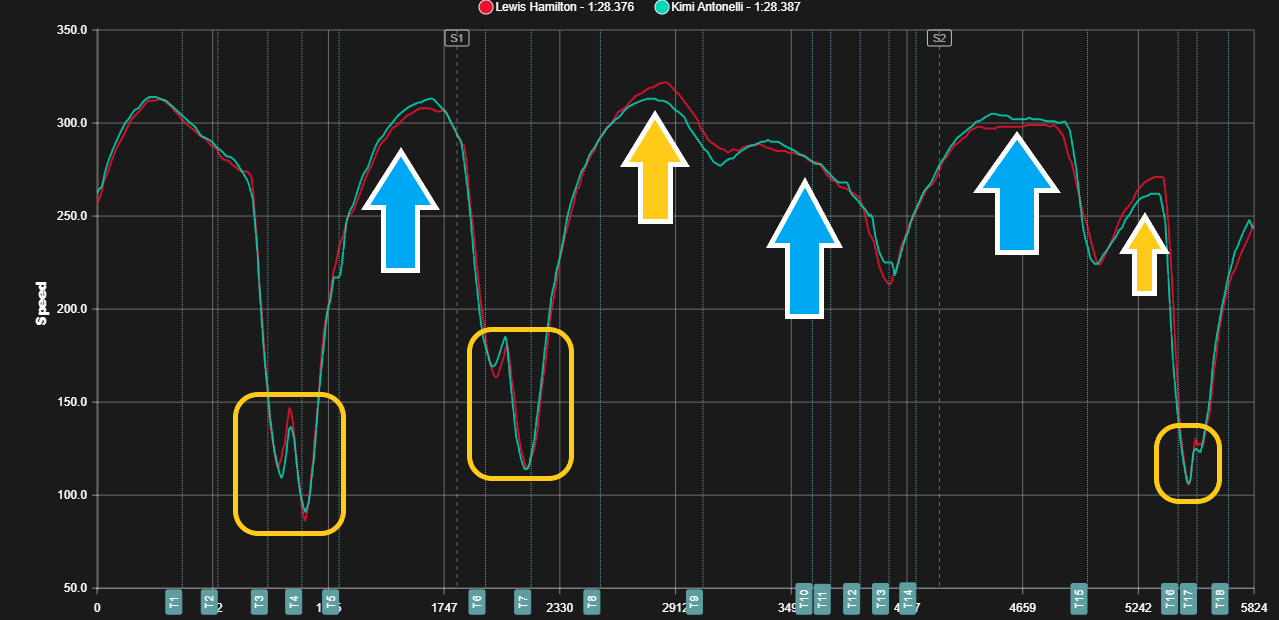Click the T10 turn marker

tap(803, 599)
